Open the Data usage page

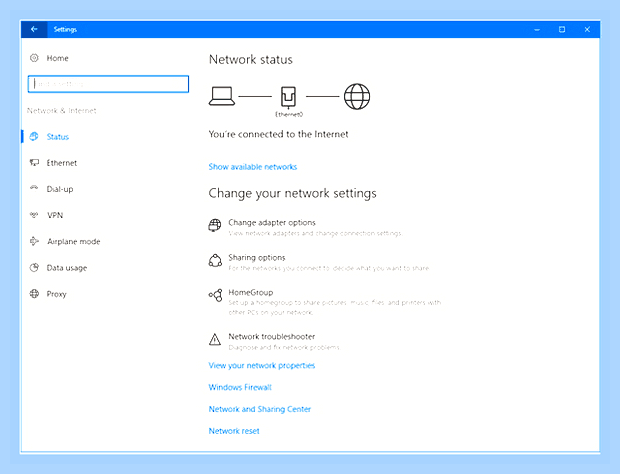pyautogui.click(x=67, y=268)
